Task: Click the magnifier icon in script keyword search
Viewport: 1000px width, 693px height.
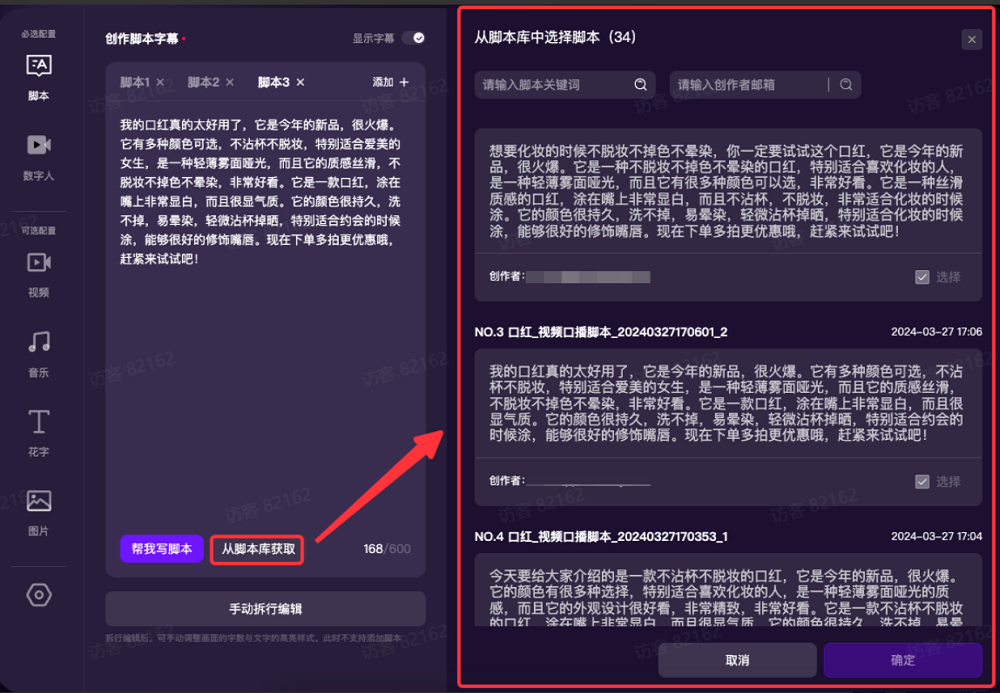Action: point(640,85)
